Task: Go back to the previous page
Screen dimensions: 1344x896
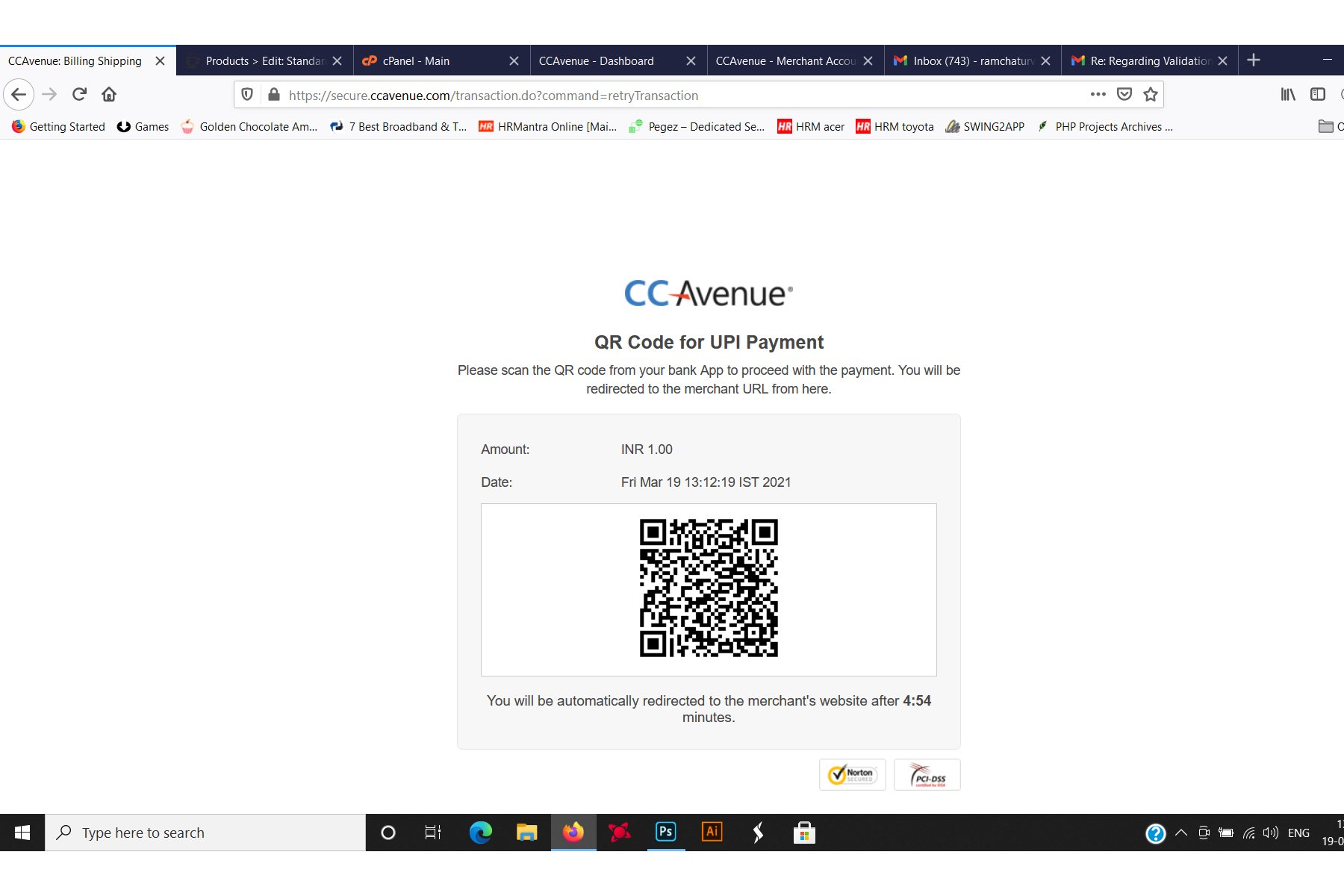Action: 19,95
